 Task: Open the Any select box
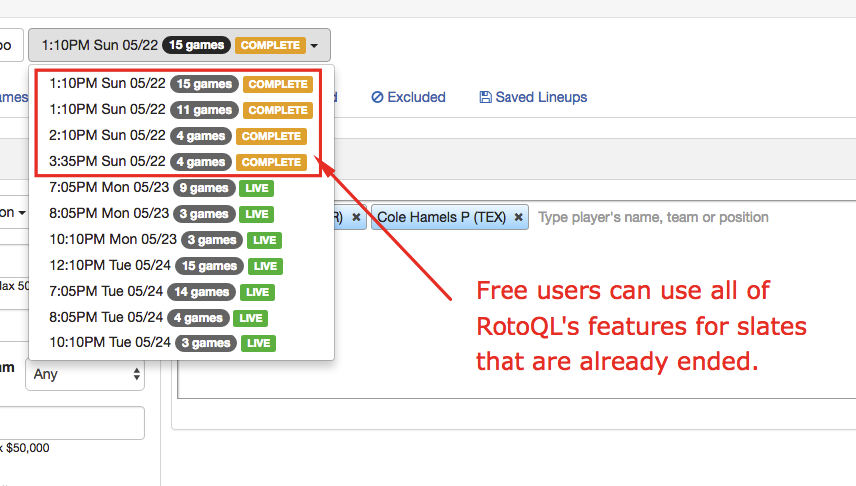tap(85, 374)
